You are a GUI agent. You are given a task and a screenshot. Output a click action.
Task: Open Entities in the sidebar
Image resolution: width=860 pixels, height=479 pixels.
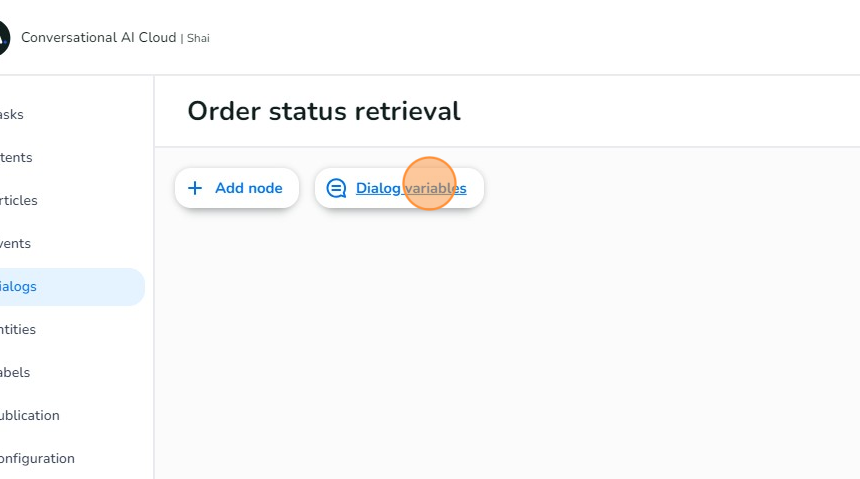coord(18,329)
